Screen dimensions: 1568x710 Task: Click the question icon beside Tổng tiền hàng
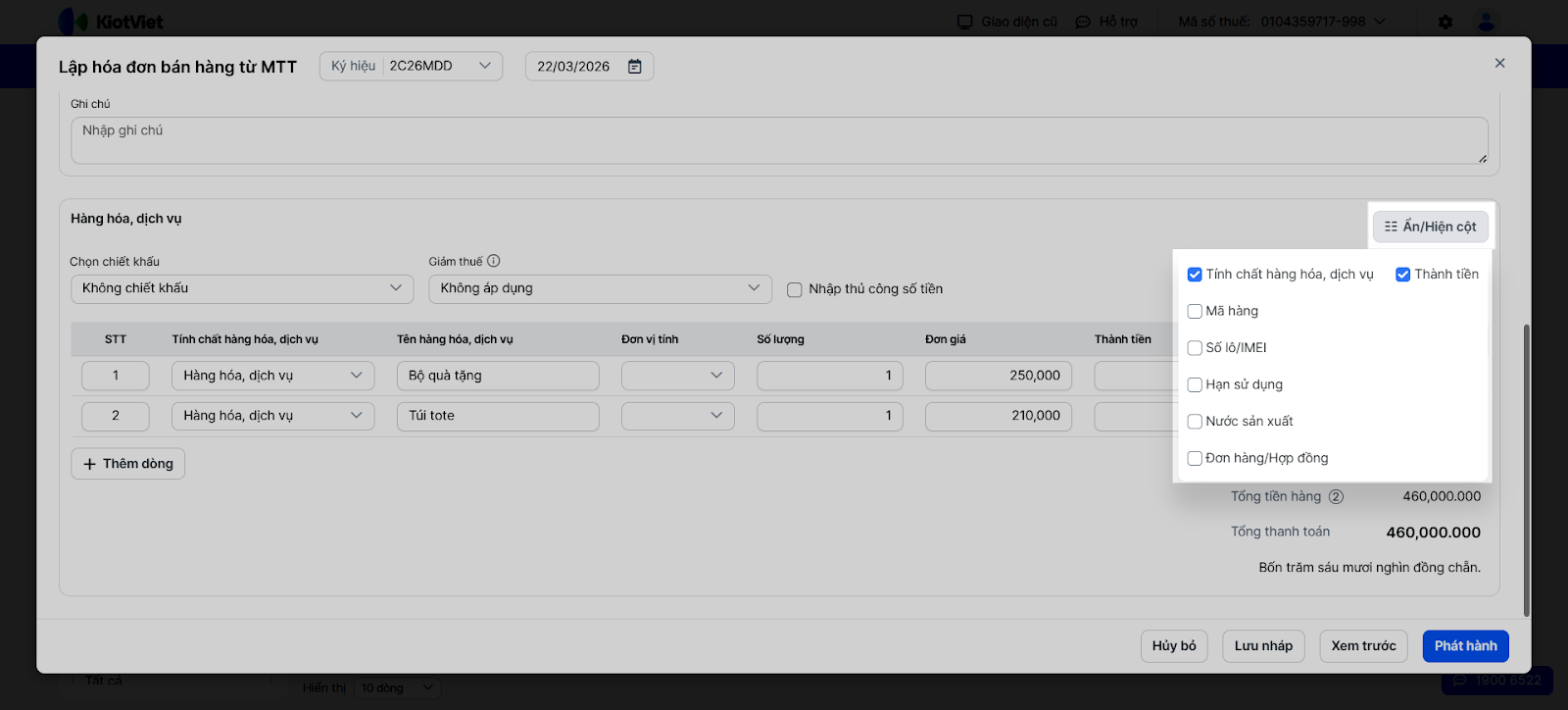coord(1336,497)
